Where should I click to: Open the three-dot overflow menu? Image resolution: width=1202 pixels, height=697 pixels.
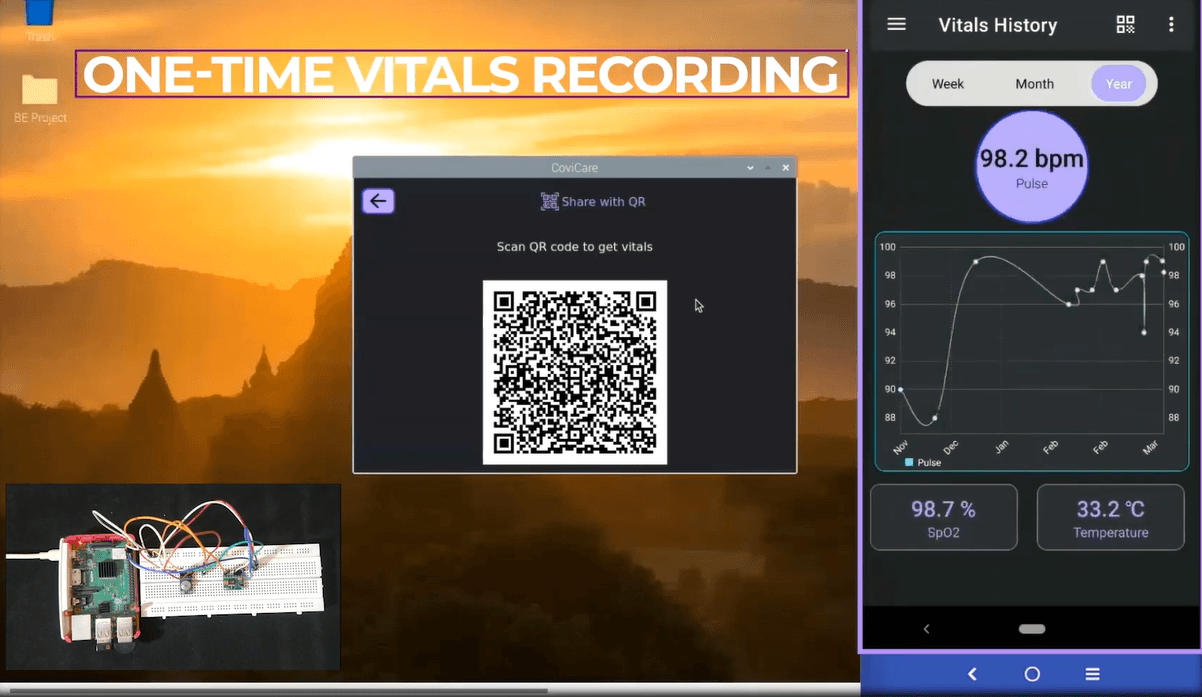tap(1171, 25)
